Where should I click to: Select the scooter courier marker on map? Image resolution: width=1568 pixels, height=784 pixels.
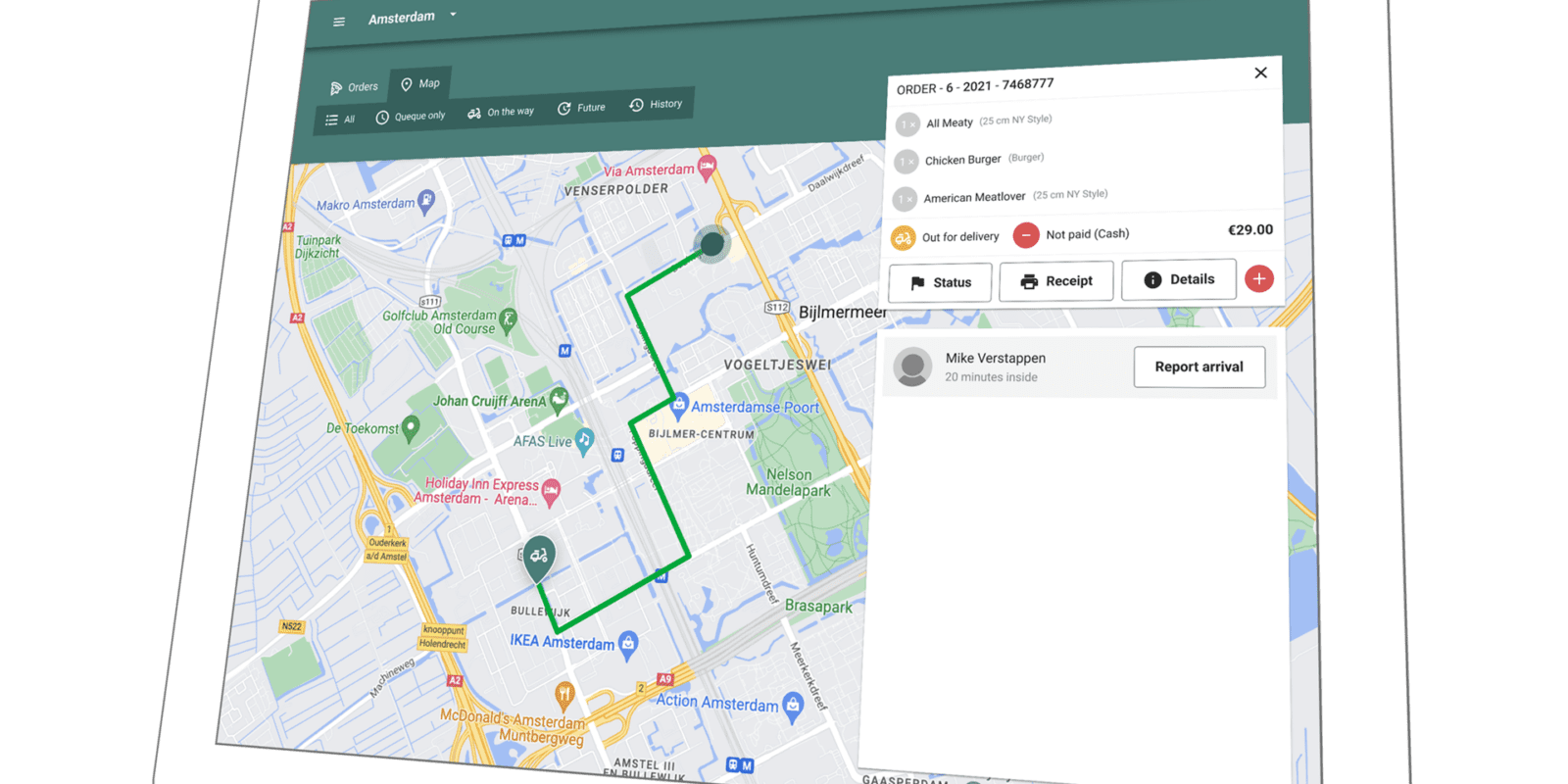[x=538, y=558]
